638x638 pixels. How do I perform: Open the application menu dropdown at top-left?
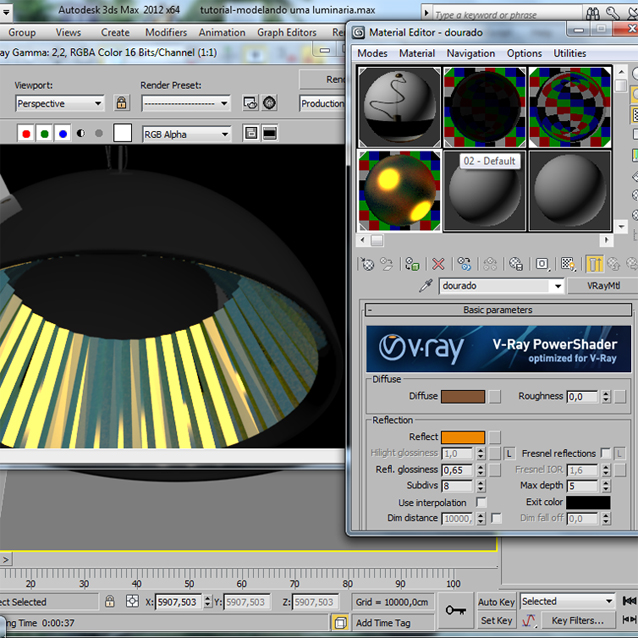(x=6, y=12)
